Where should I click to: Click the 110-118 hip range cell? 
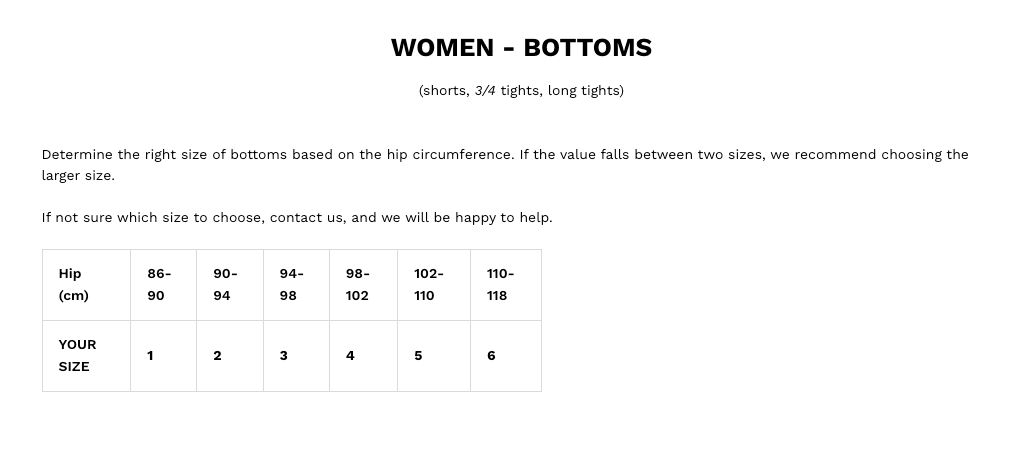(506, 284)
